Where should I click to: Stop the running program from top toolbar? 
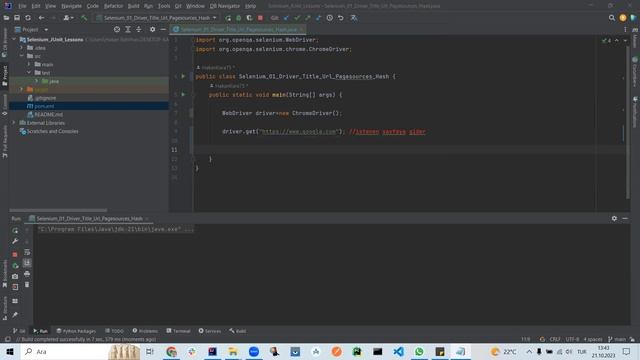(x=260, y=18)
